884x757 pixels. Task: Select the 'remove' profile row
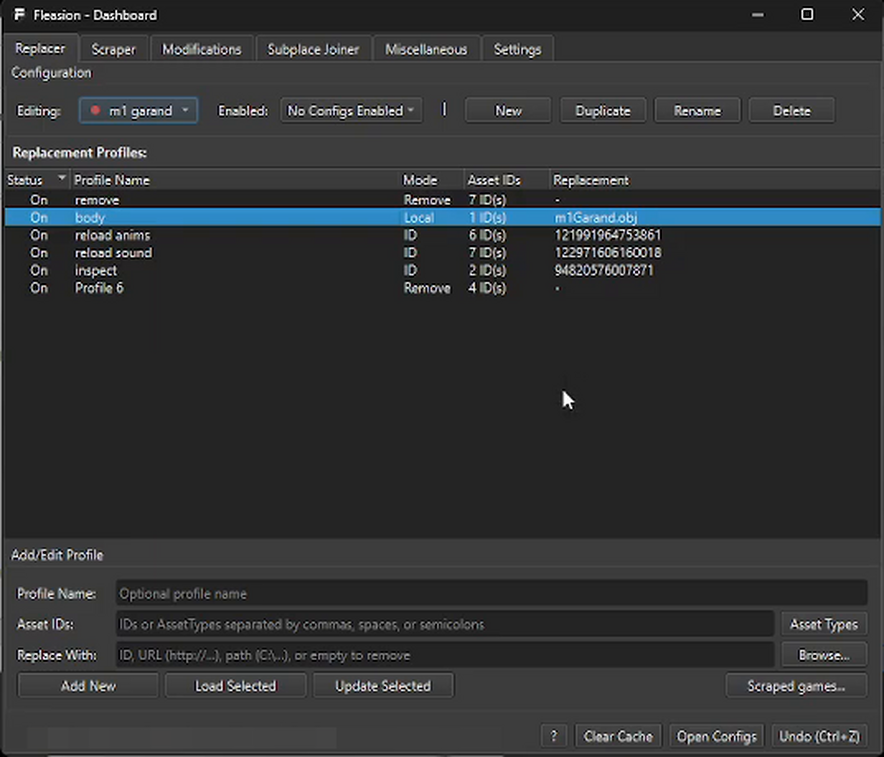pyautogui.click(x=443, y=200)
